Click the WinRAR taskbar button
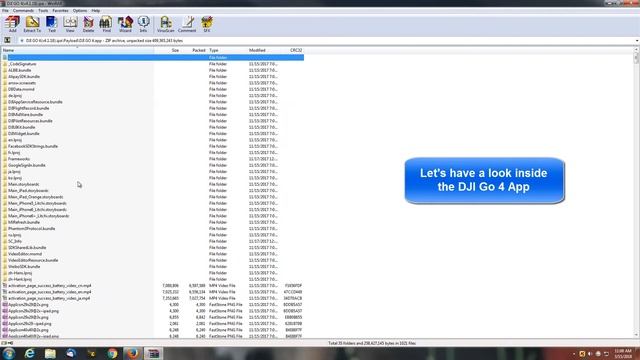Screen dimensions: 640x360 [x=153, y=353]
